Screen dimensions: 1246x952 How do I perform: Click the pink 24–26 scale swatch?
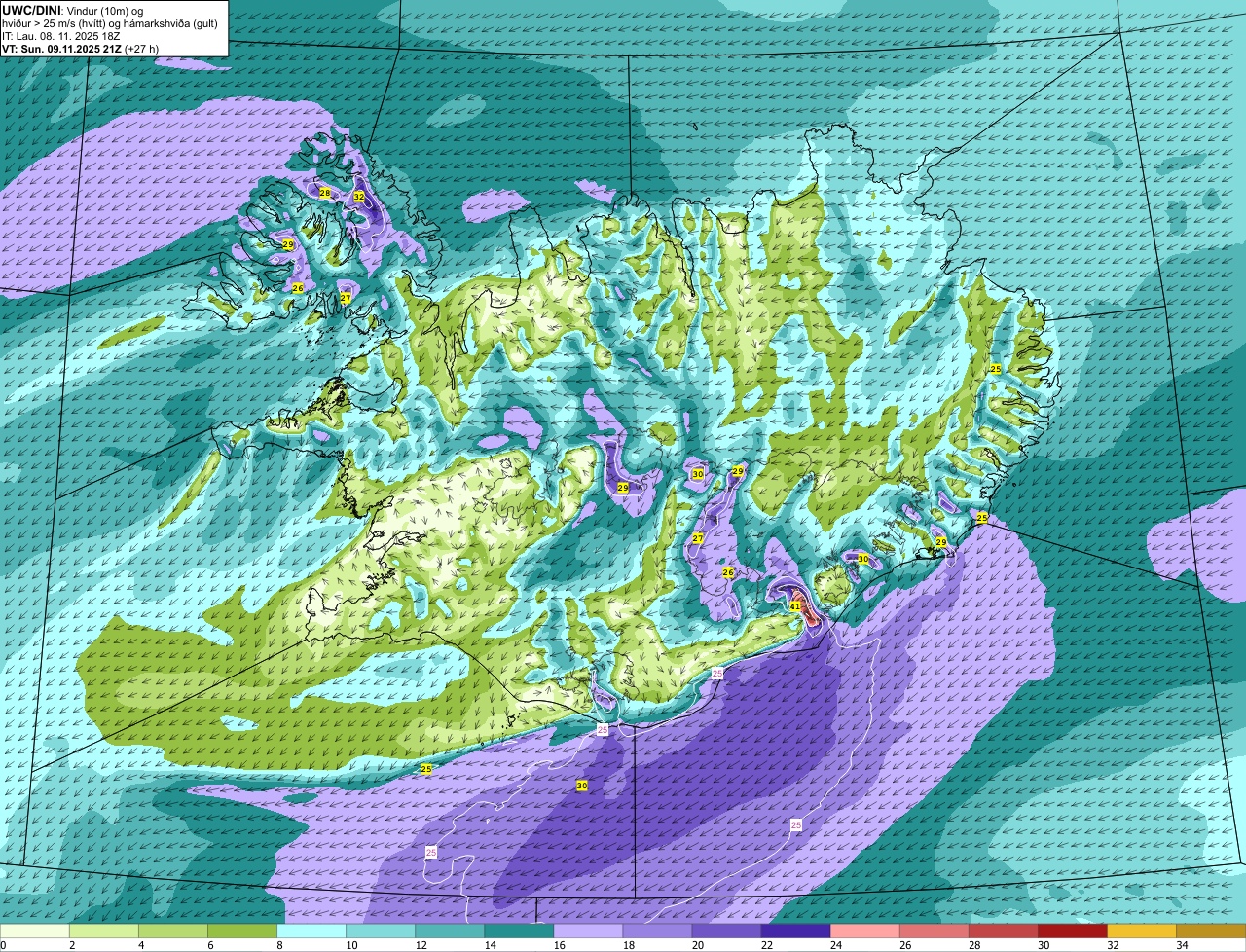click(864, 932)
